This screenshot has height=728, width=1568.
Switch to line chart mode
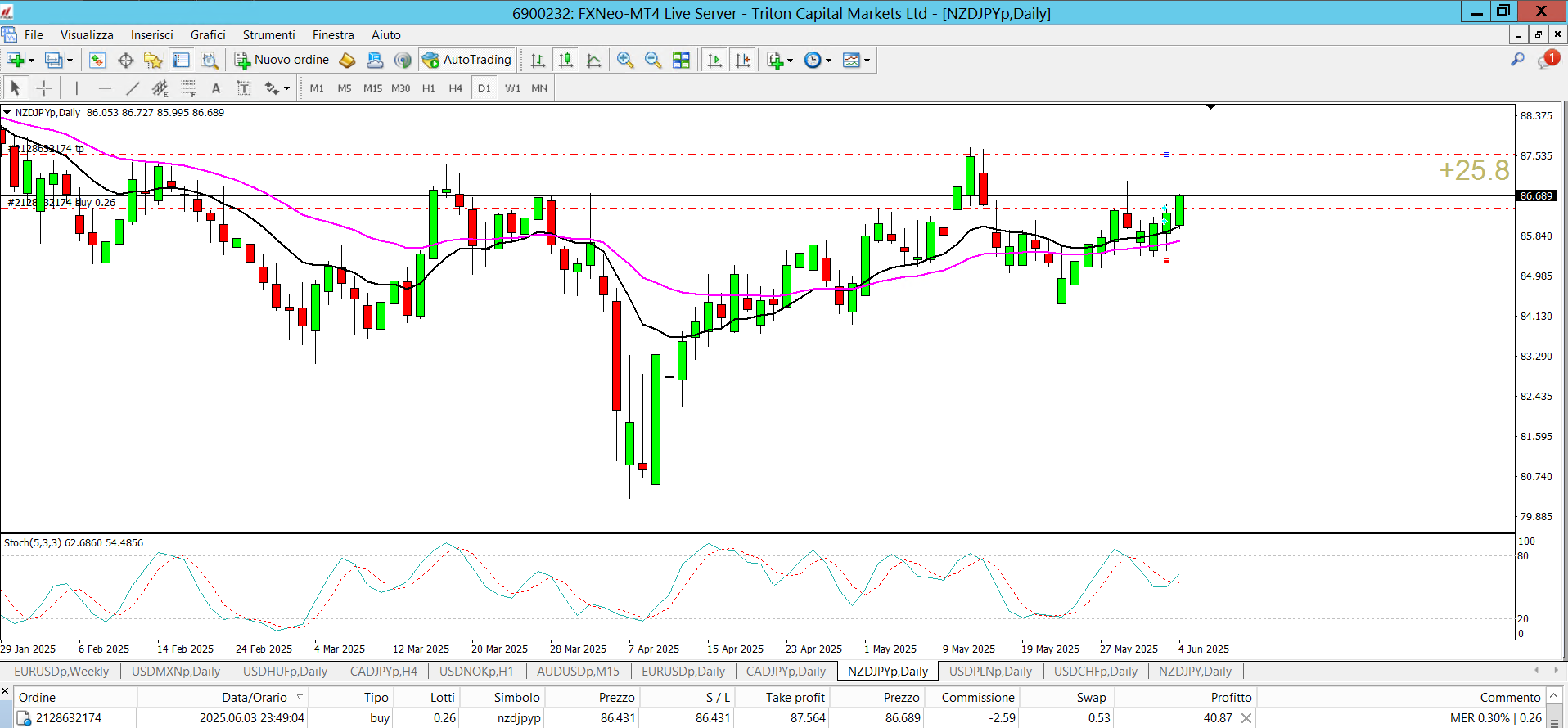point(594,60)
